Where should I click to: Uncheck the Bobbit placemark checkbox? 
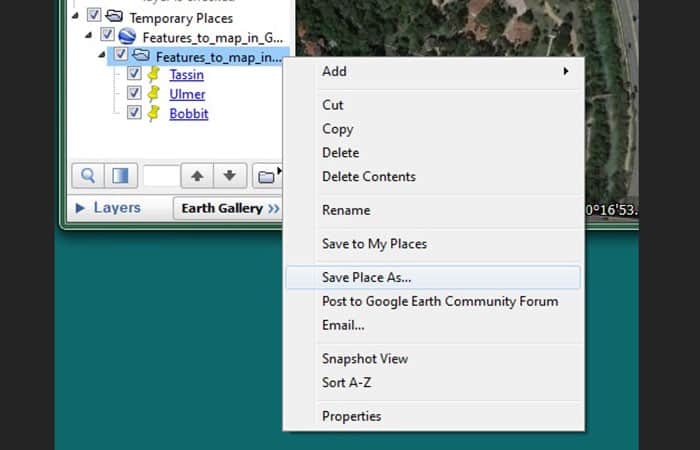tap(134, 112)
